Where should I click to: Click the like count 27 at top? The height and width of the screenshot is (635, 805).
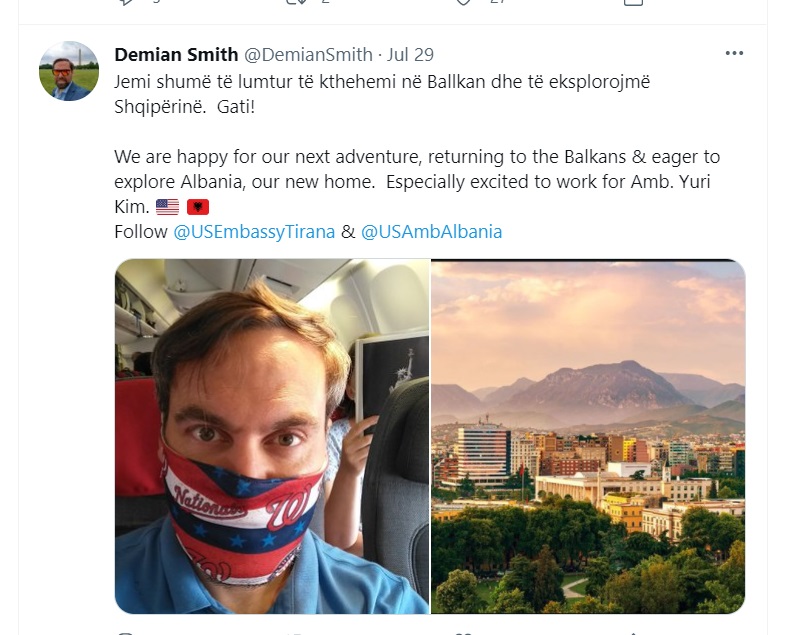497,2
